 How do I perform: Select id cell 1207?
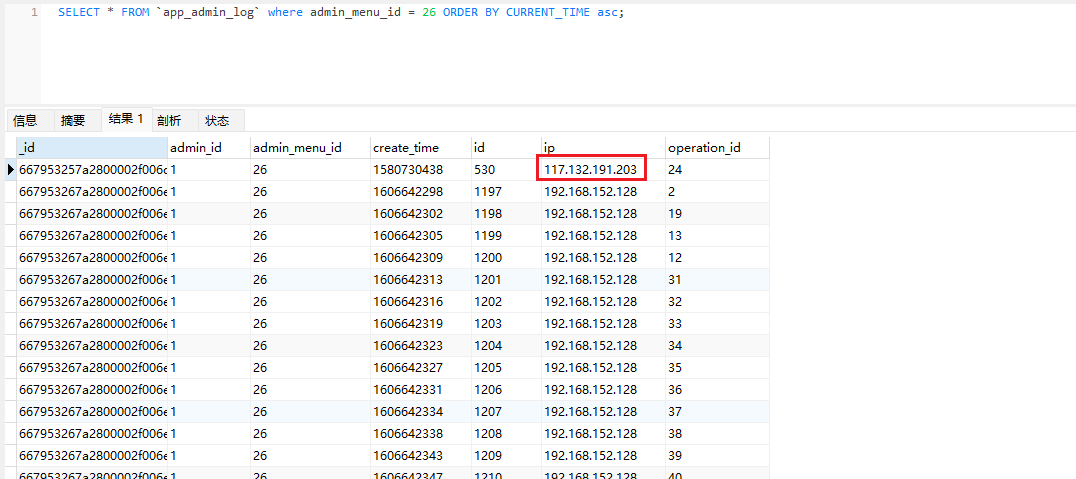(x=506, y=411)
